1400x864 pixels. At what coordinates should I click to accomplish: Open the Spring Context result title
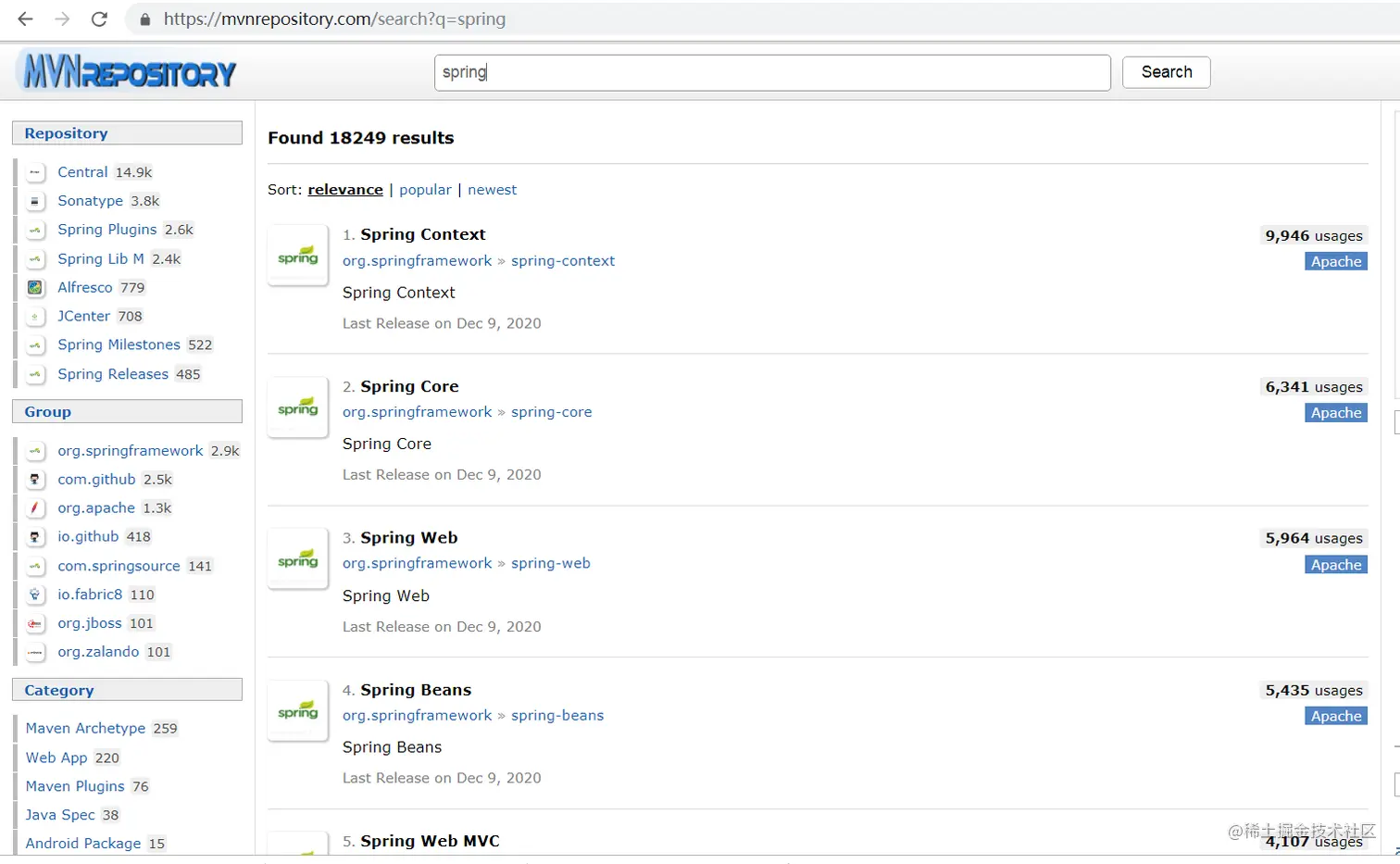tap(422, 234)
